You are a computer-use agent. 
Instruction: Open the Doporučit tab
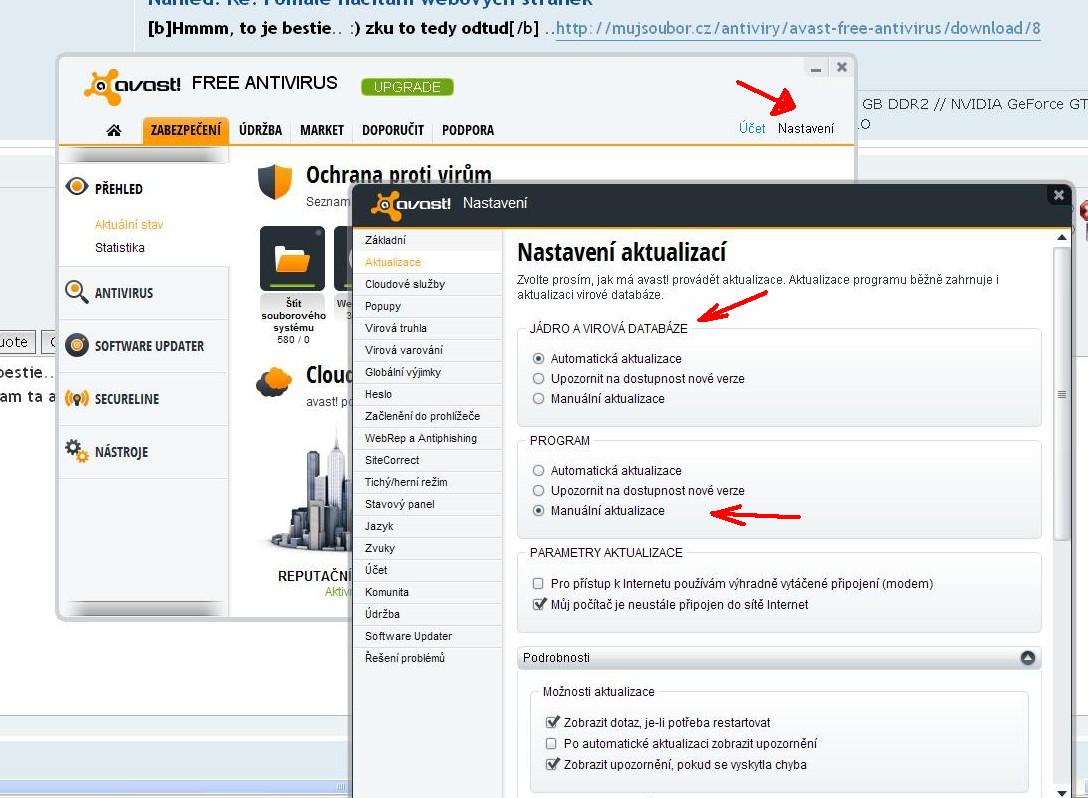tap(393, 130)
